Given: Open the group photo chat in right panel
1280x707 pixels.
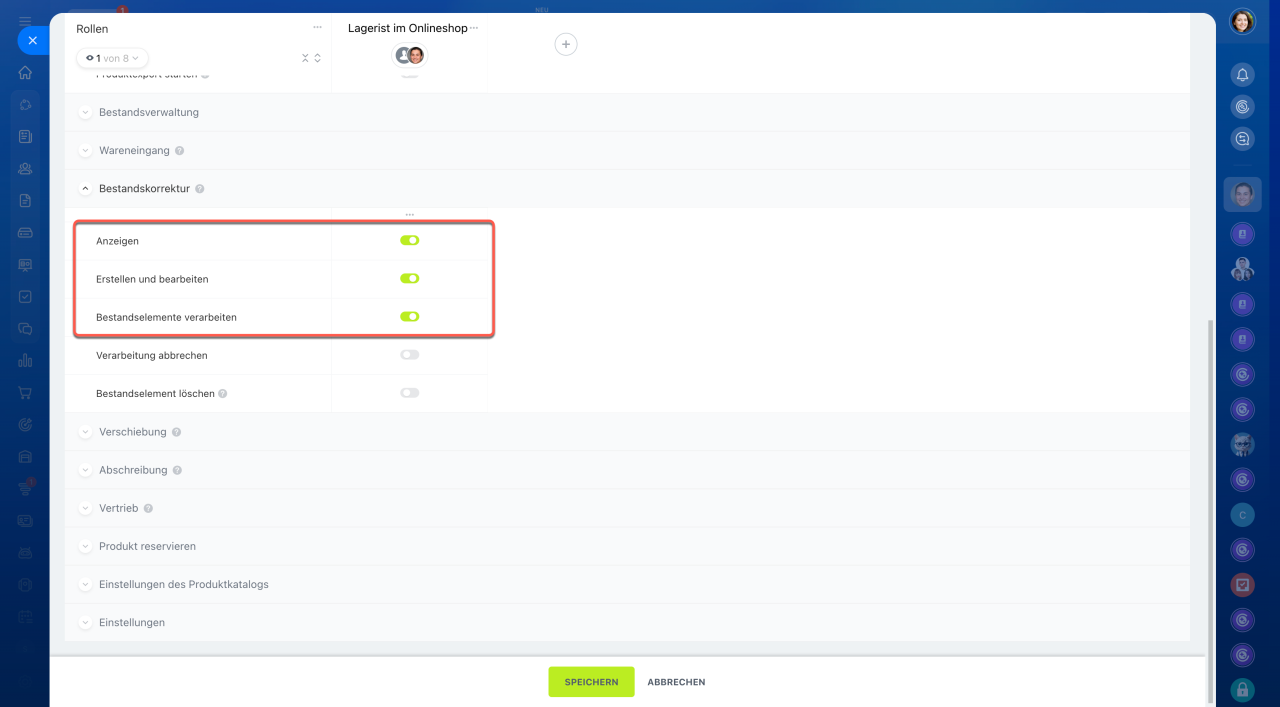Looking at the screenshot, I should point(1242,269).
